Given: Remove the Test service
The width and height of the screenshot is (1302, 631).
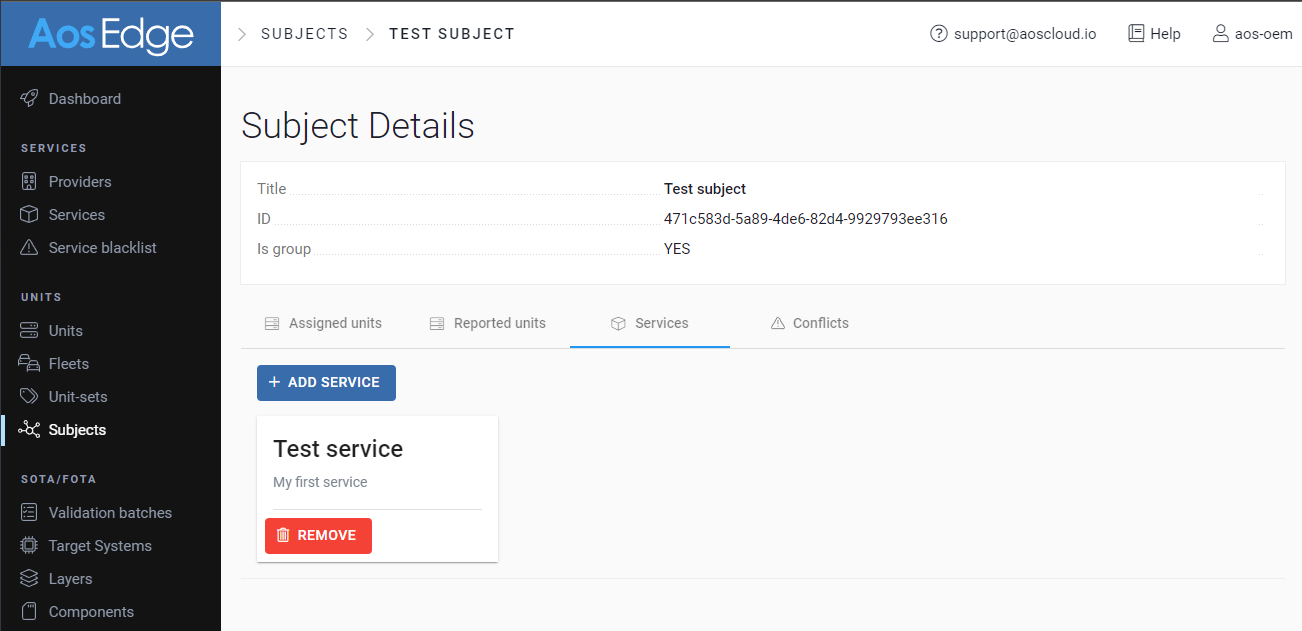Looking at the screenshot, I should (318, 535).
